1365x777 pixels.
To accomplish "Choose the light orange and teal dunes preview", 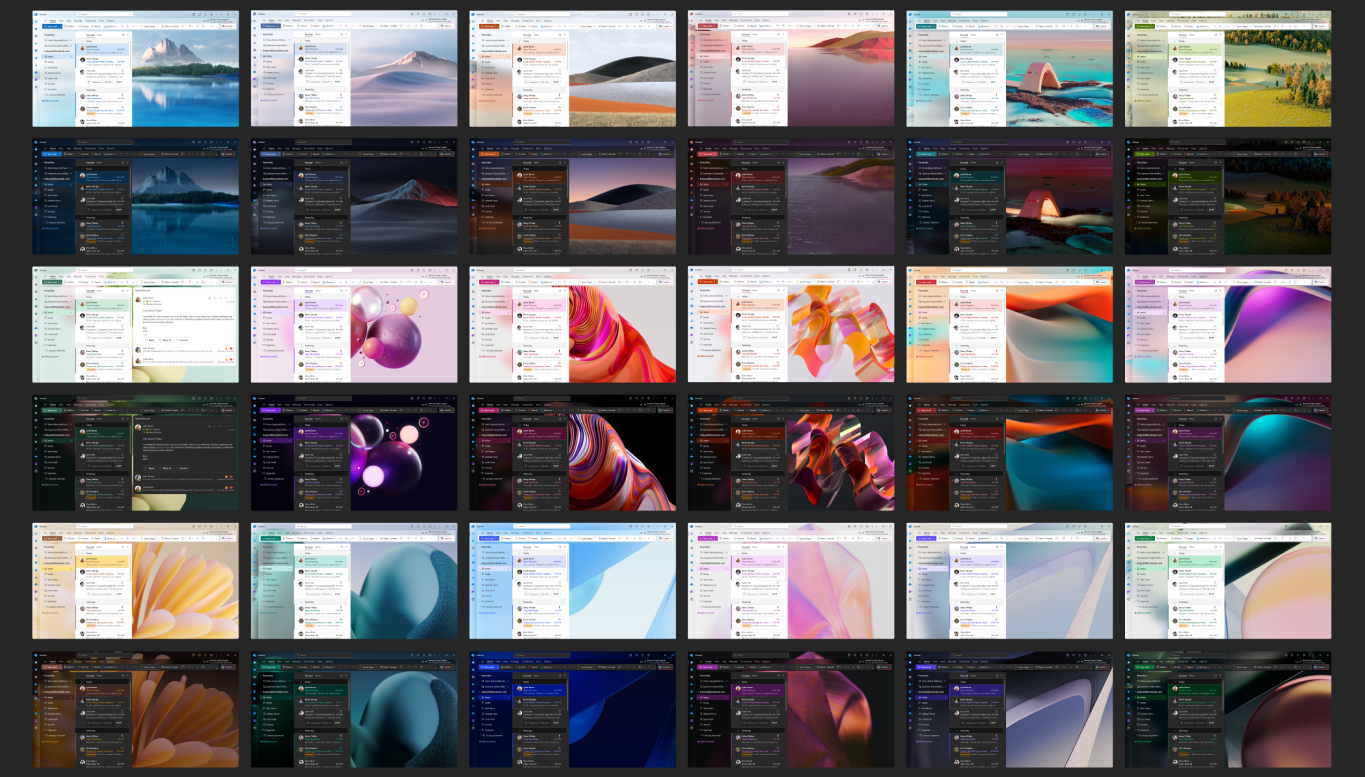I will coord(1010,324).
